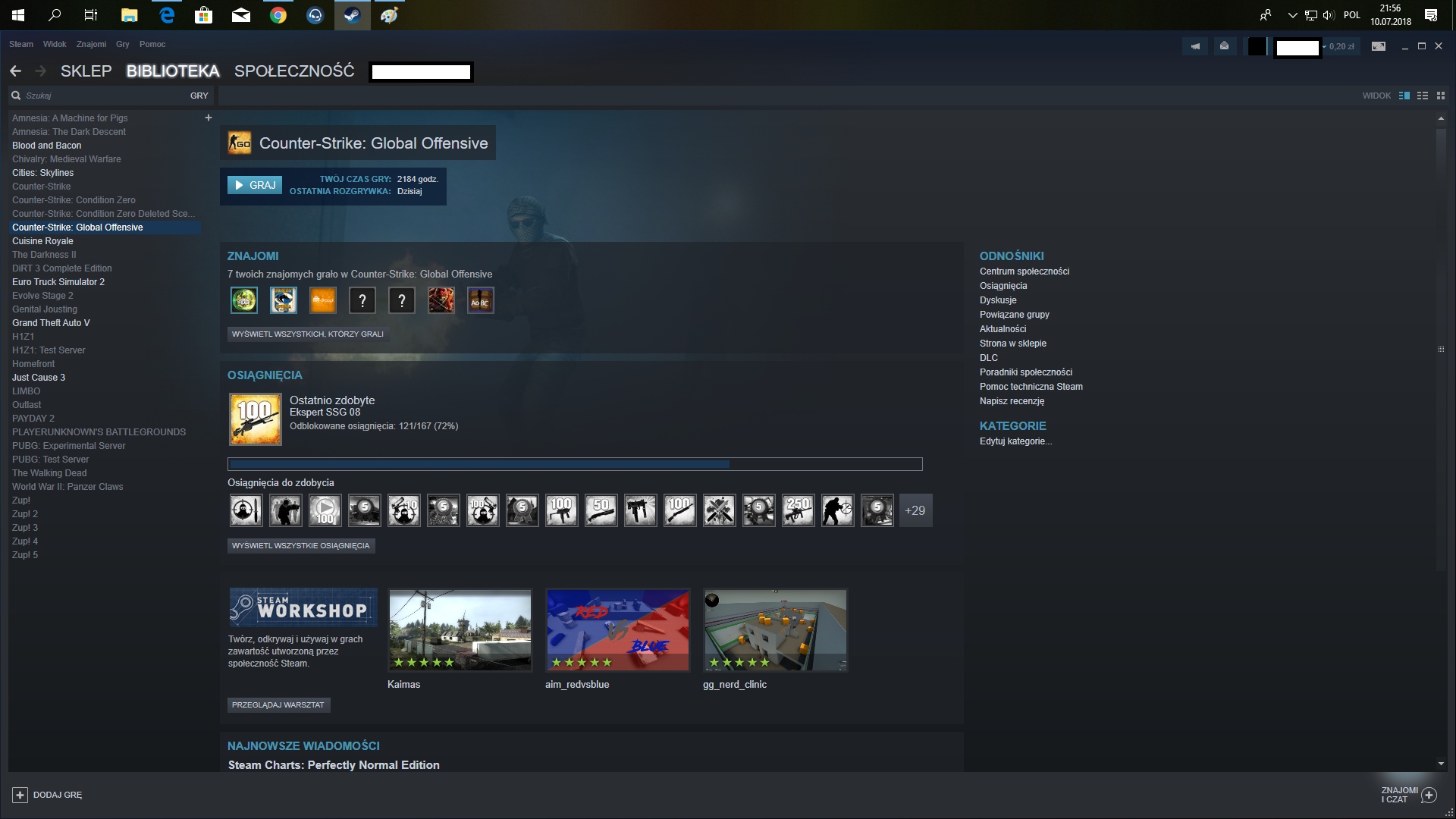The image size is (1456, 819).
Task: Open the Strona w sklepie link
Action: tap(1012, 343)
